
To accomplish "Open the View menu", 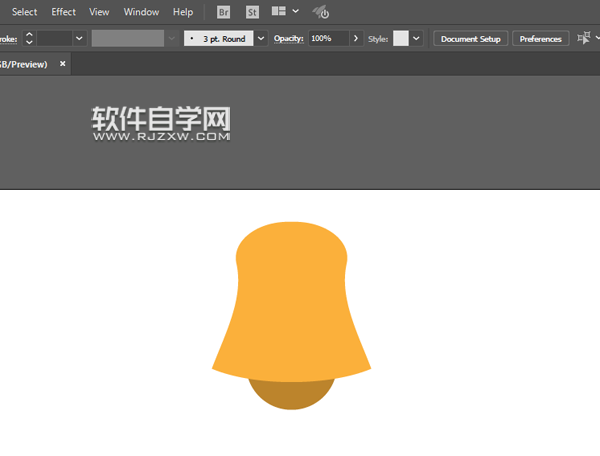I will [x=99, y=12].
